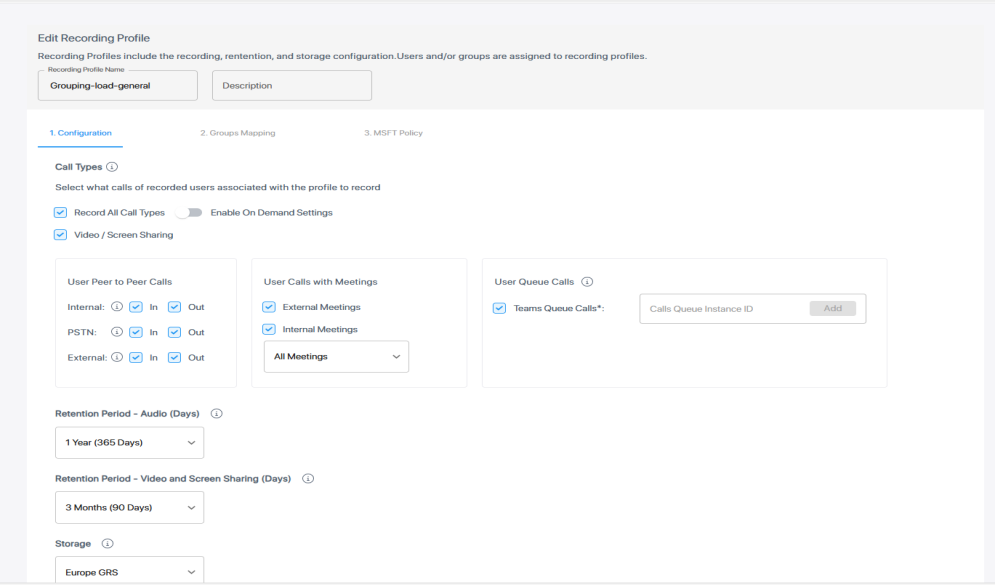The width and height of the screenshot is (995, 585).
Task: Click info icon next to External label
Action: 117,357
